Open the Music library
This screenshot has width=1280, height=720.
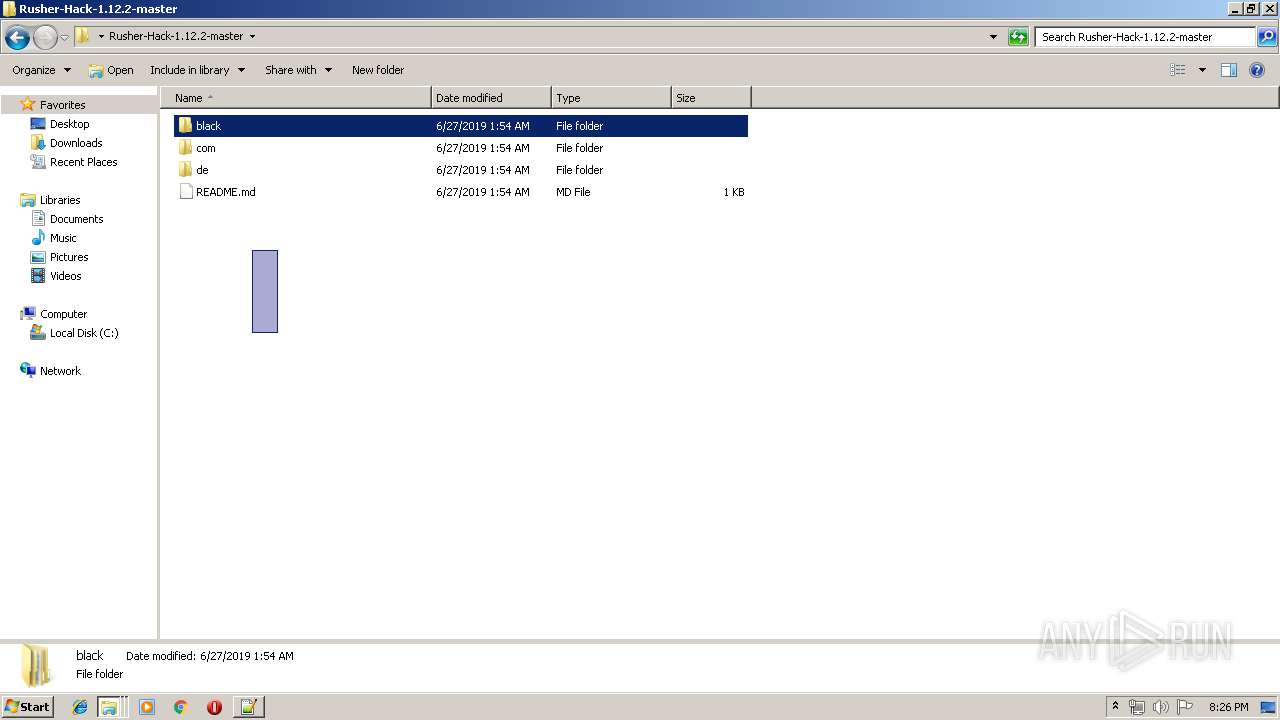(x=63, y=238)
